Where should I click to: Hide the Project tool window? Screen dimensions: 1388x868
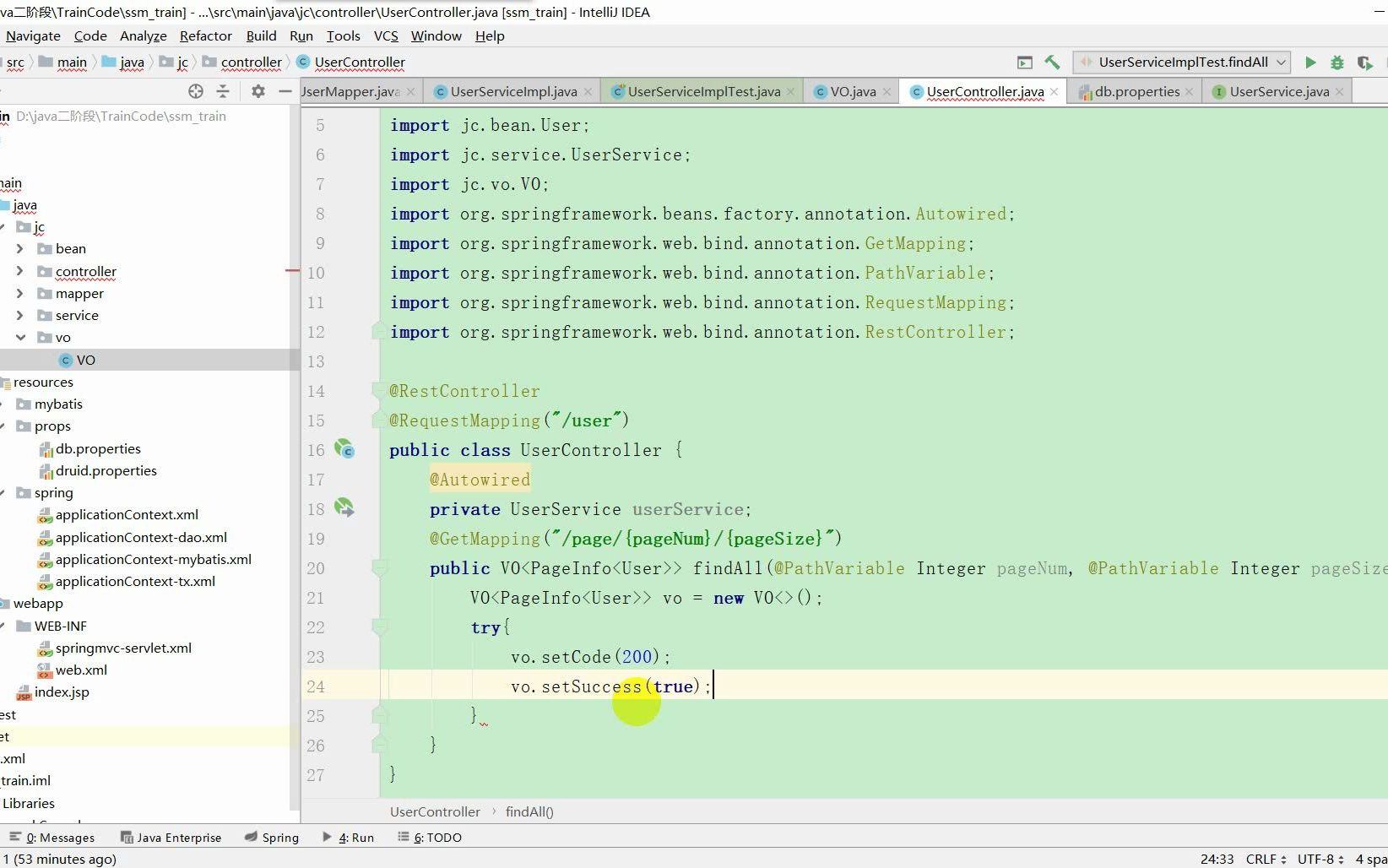pyautogui.click(x=285, y=91)
